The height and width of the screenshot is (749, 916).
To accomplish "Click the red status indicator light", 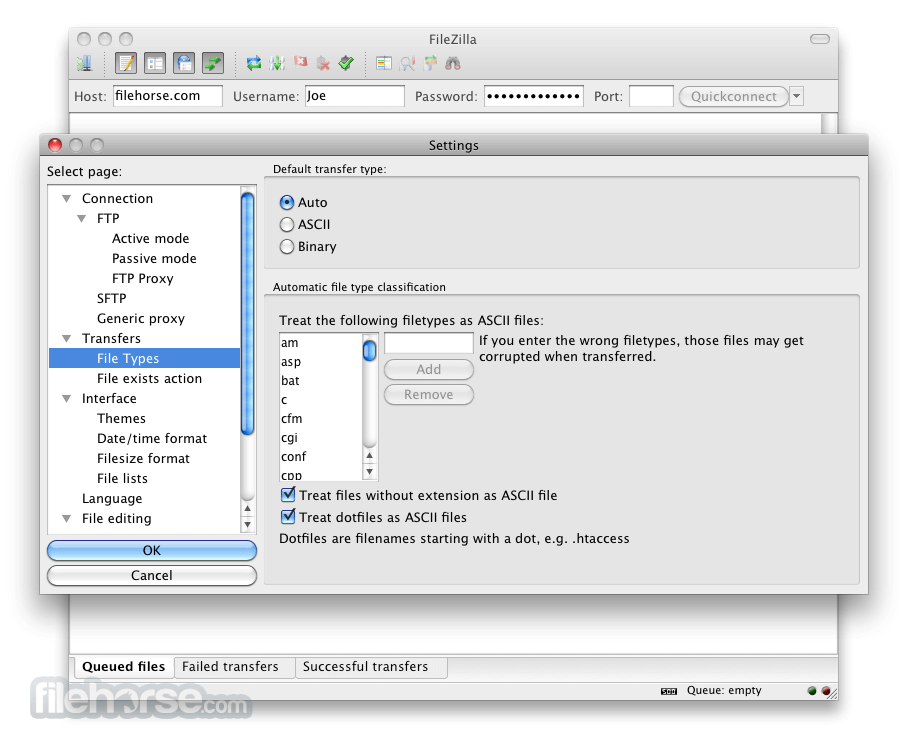I will tap(826, 691).
